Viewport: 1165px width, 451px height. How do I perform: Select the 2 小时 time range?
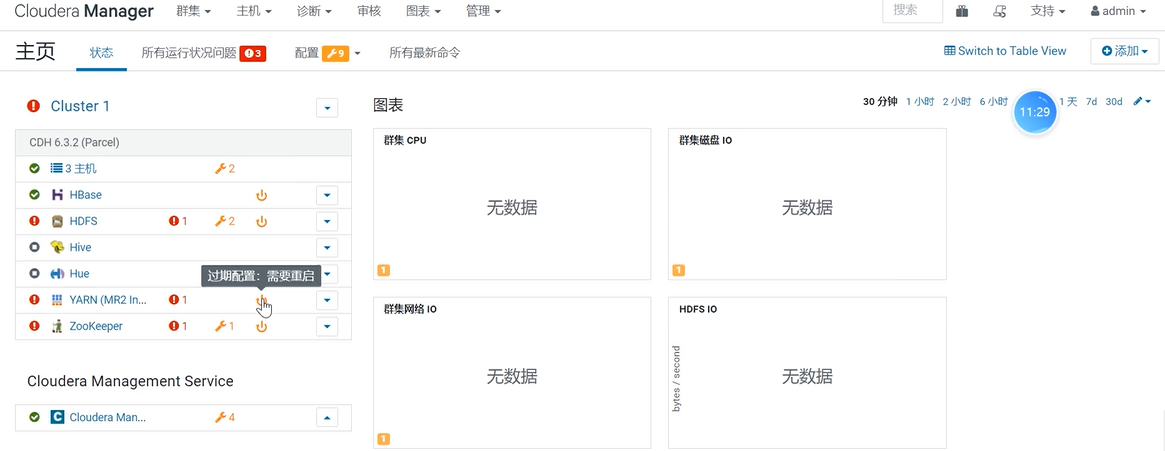pos(957,102)
